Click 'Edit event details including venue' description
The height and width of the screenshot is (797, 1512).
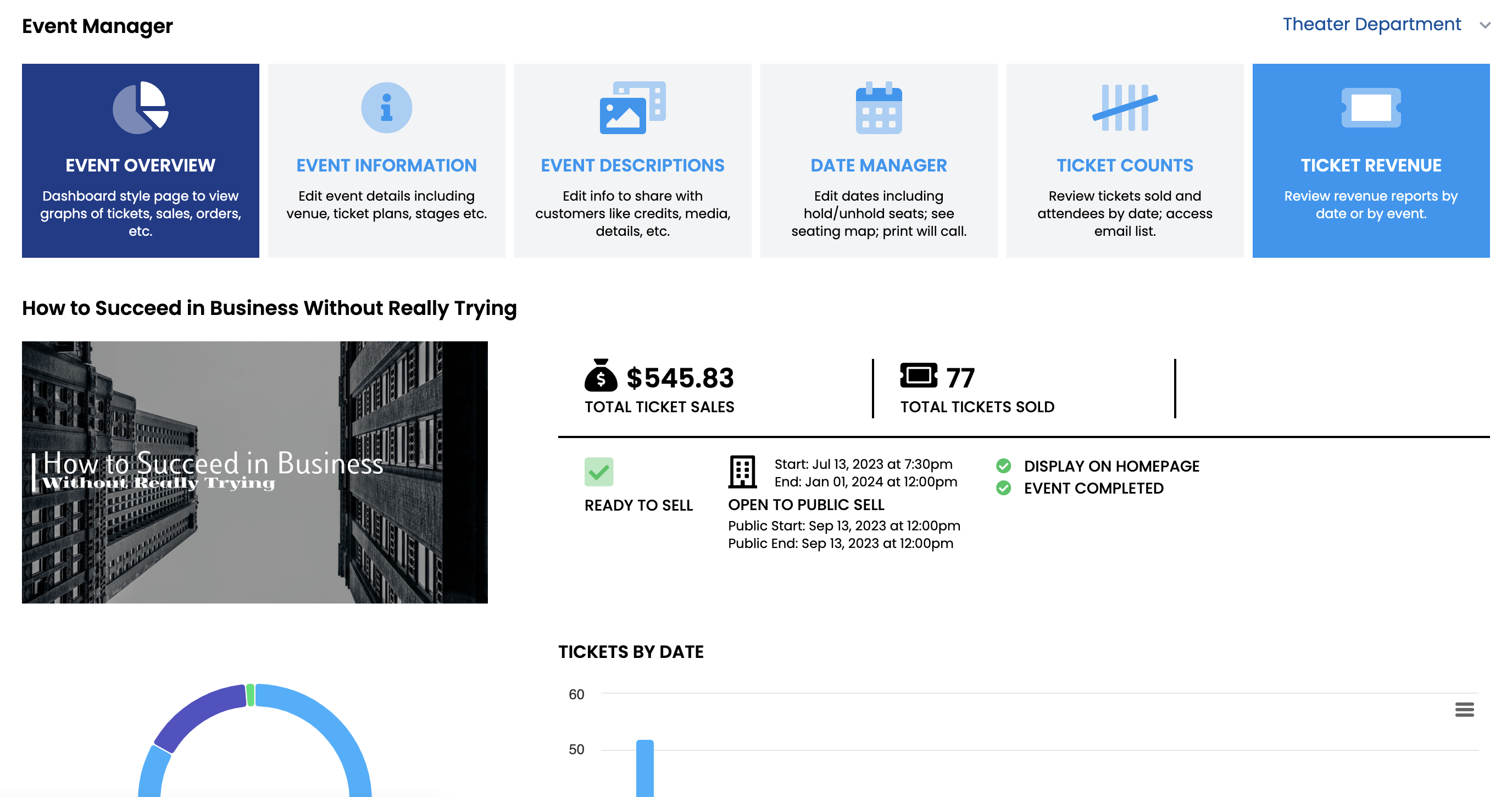coord(386,204)
